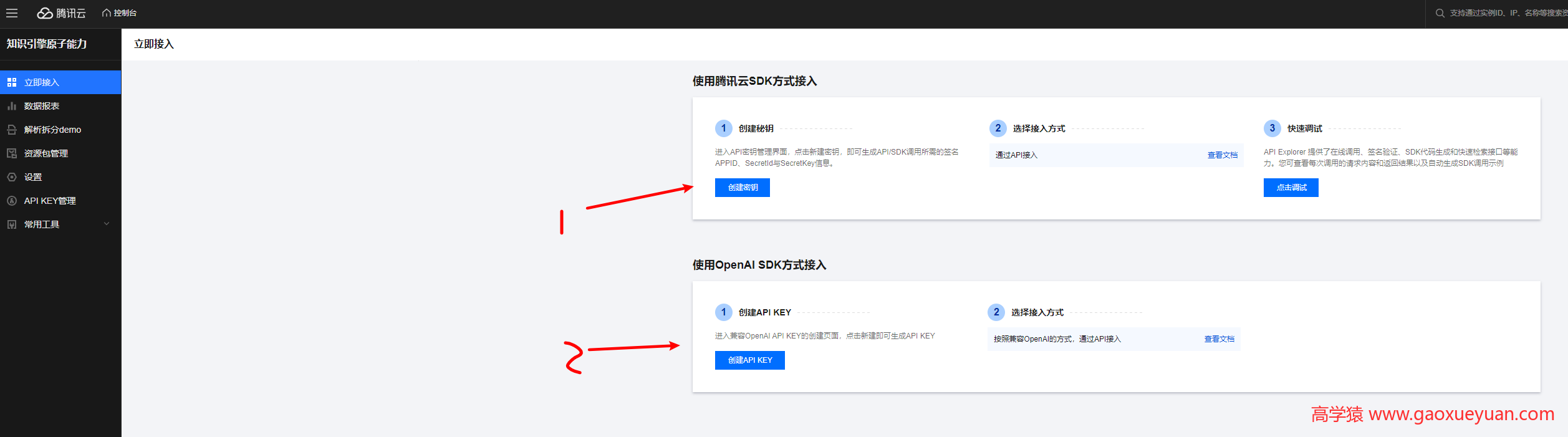Image resolution: width=1568 pixels, height=437 pixels.
Task: Open 查看文档 link for OpenAI方式接入
Action: click(1219, 339)
